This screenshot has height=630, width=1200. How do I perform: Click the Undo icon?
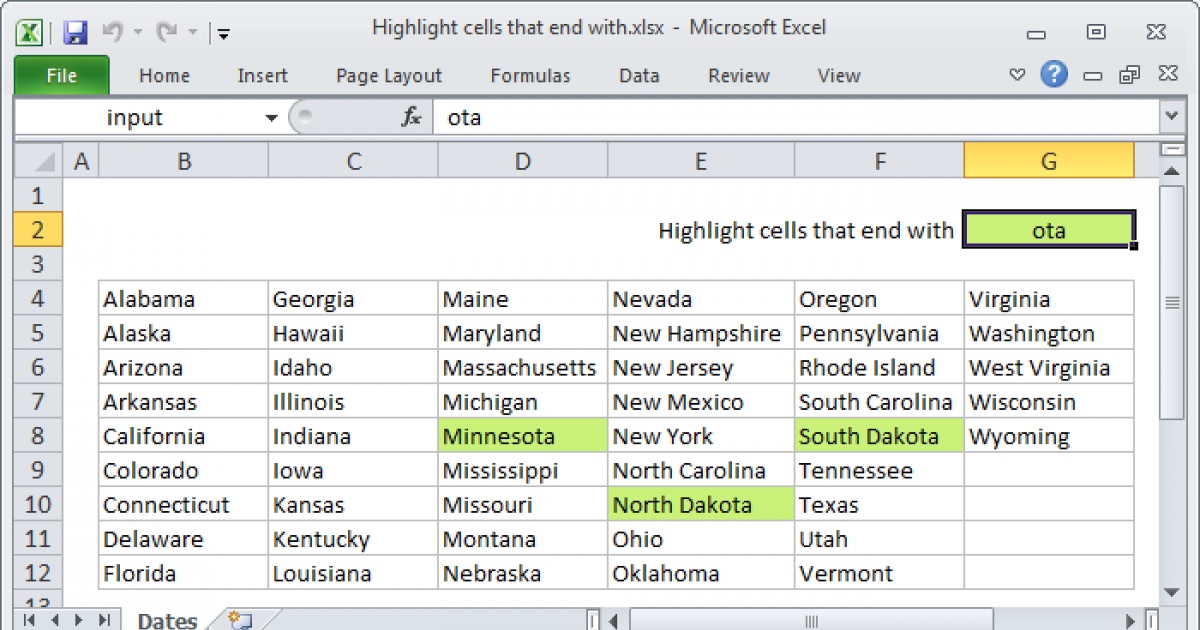point(113,31)
